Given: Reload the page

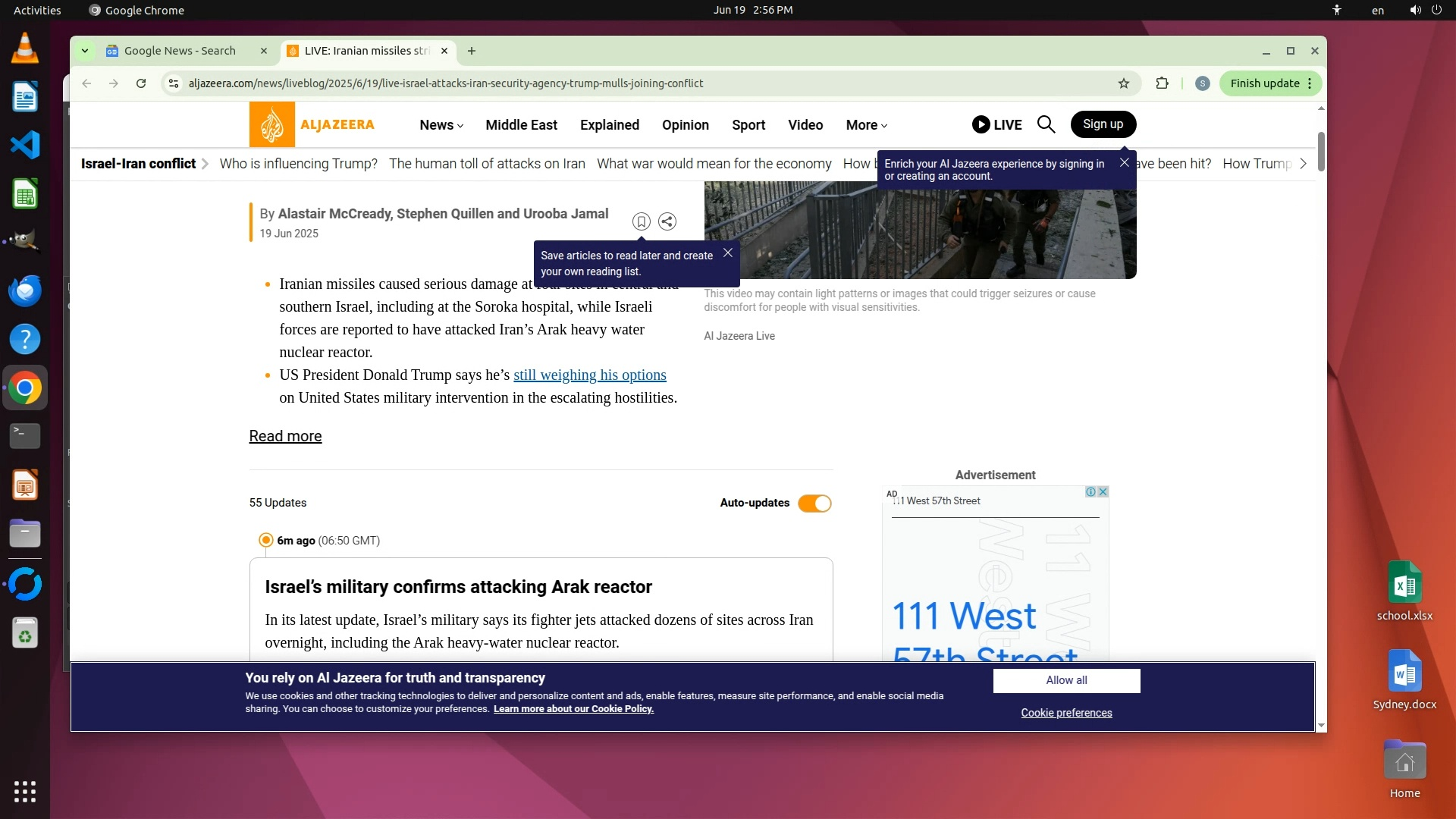Looking at the screenshot, I should coord(141,83).
